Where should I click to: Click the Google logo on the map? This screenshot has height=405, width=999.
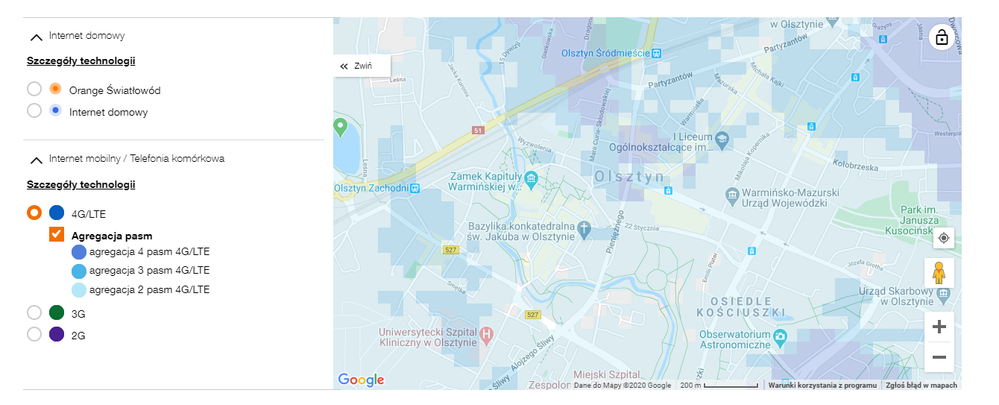tap(361, 380)
